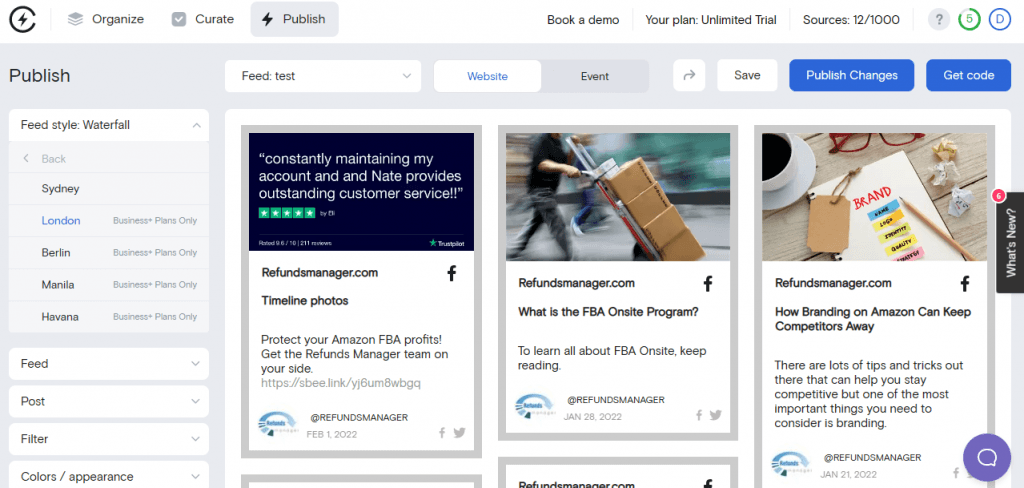Share Jan 28 post to Twitter
The image size is (1024, 488).
[x=716, y=415]
